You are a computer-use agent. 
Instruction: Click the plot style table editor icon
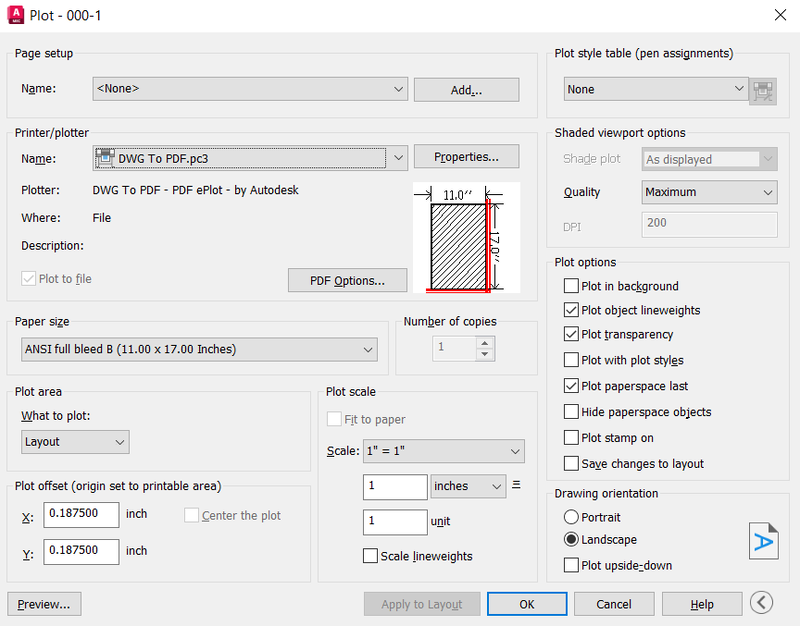tap(765, 90)
